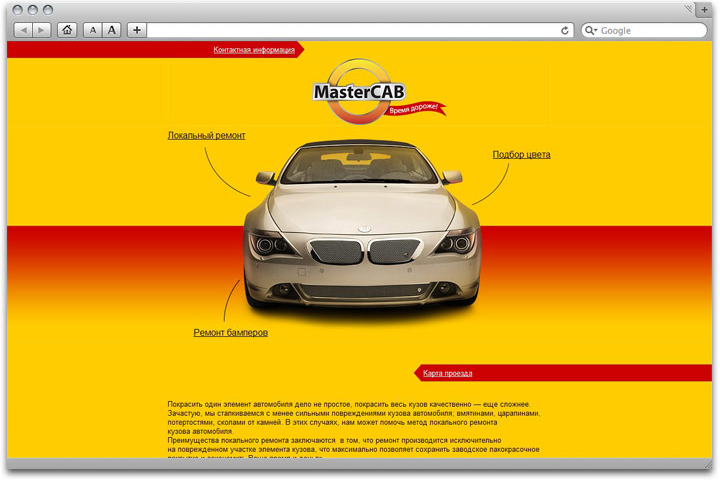Click the 'Время дороже!' slogan ribbon

416,109
